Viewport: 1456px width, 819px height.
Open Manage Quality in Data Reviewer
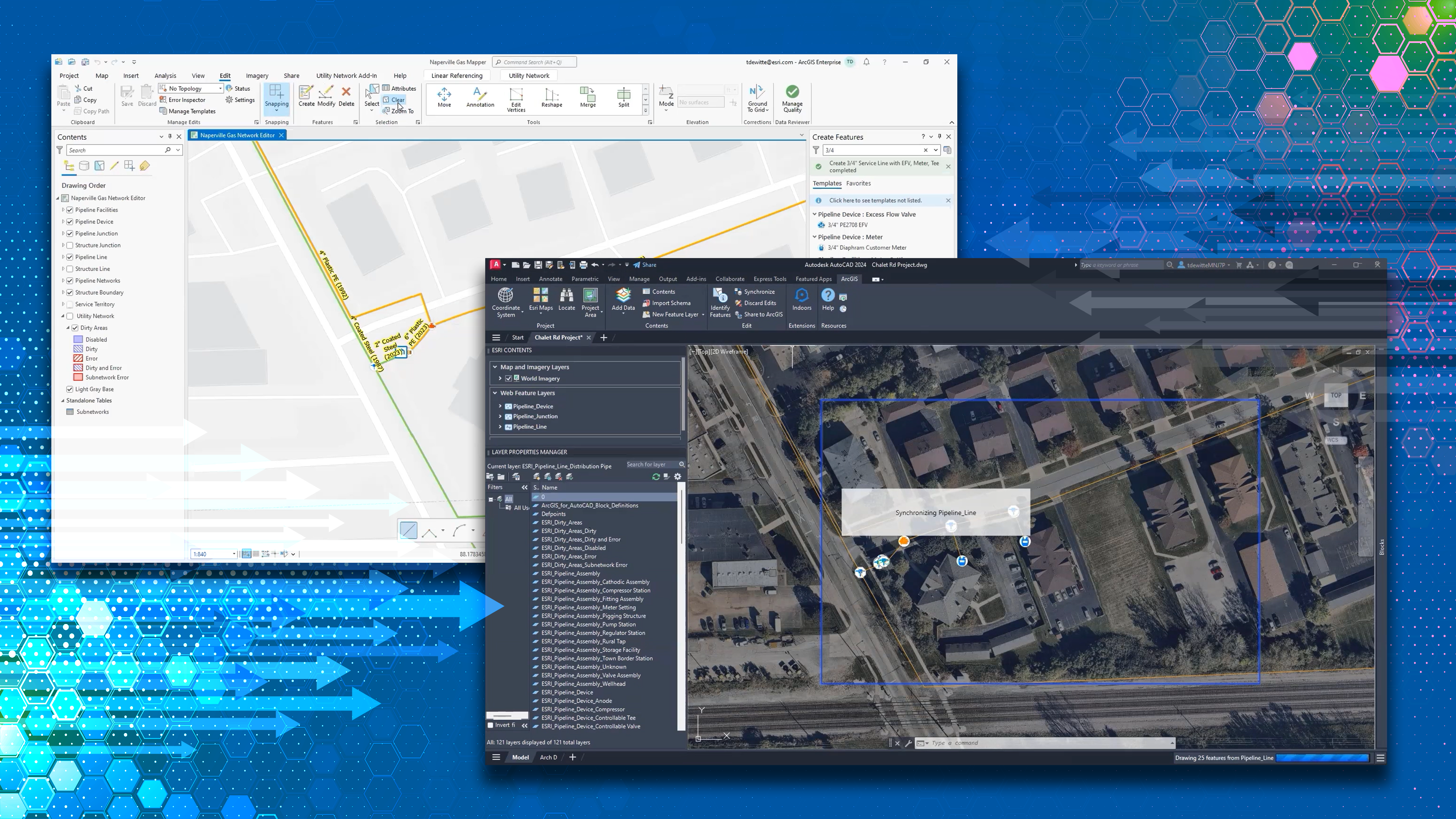pos(792,98)
